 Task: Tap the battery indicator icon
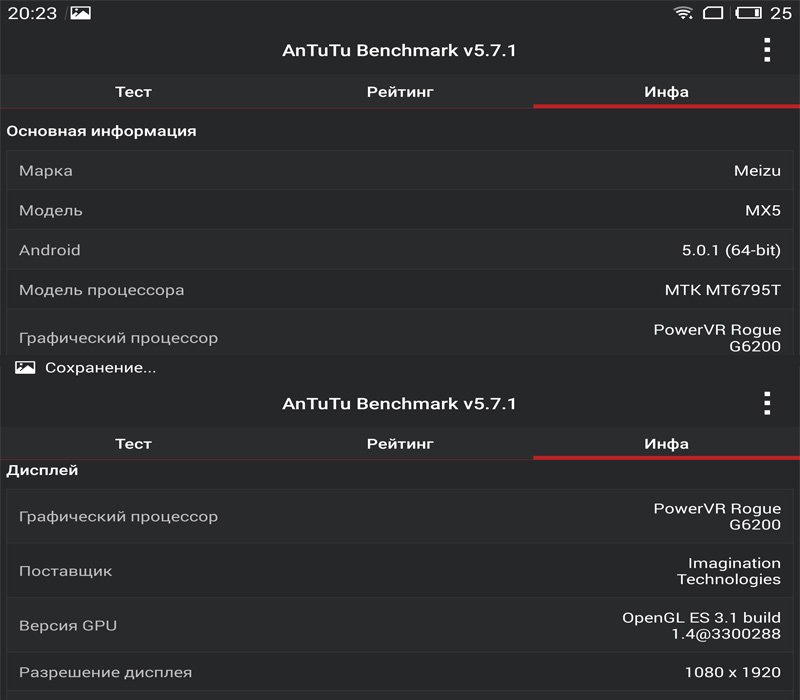(748, 13)
